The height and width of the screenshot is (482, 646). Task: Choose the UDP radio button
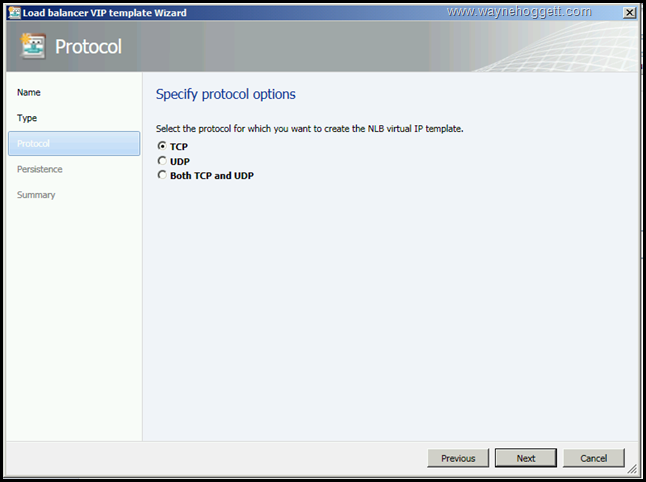point(162,161)
